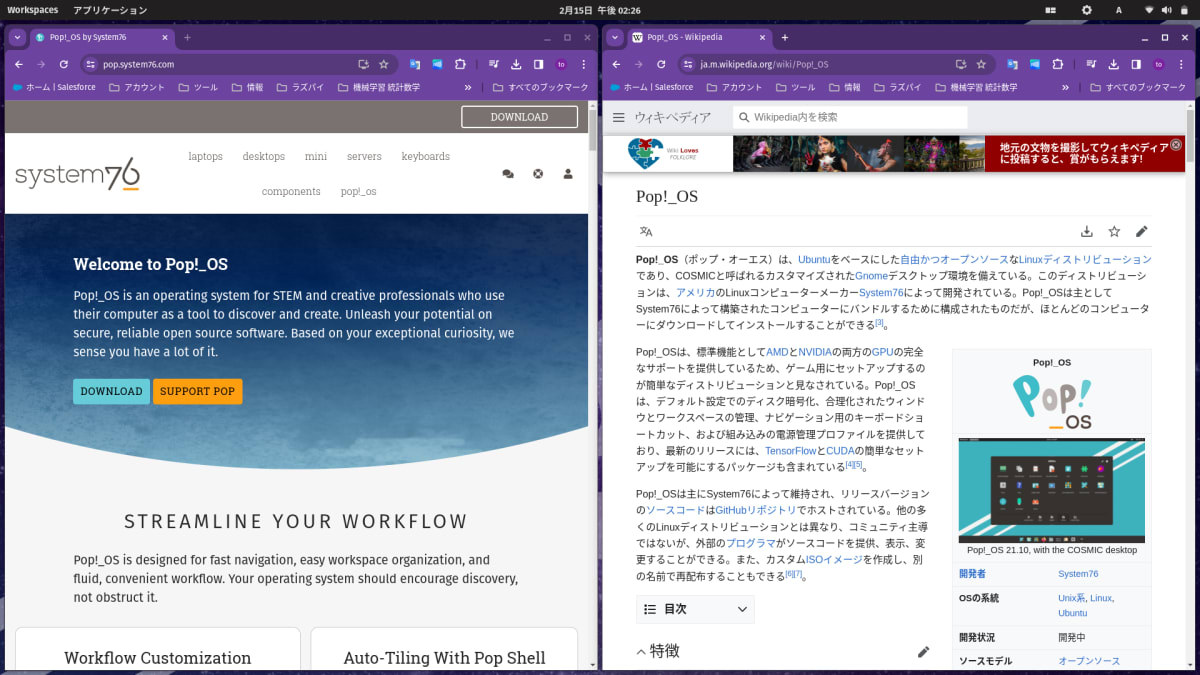Close the Wiki Loves Folklore banner
1200x675 pixels.
point(1176,145)
